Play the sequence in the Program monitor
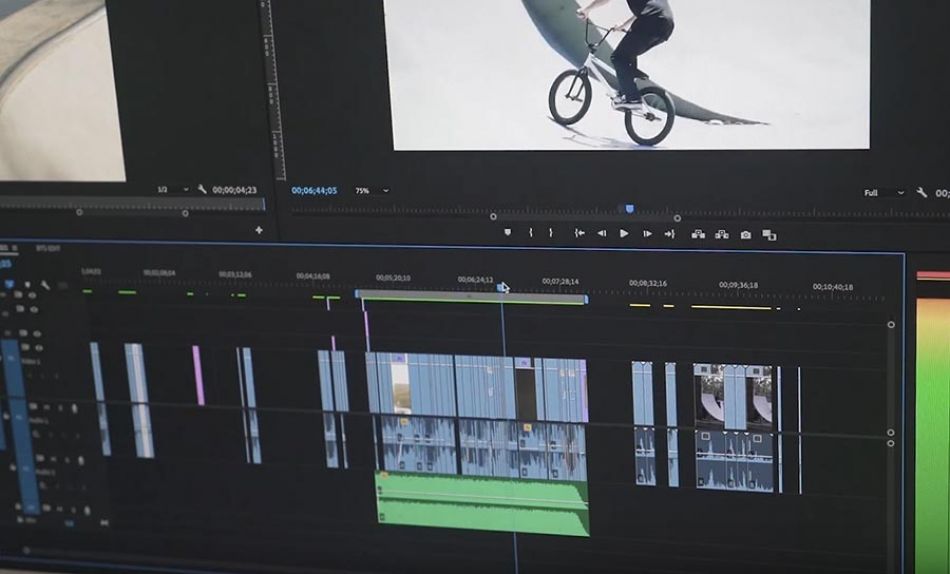 (624, 233)
